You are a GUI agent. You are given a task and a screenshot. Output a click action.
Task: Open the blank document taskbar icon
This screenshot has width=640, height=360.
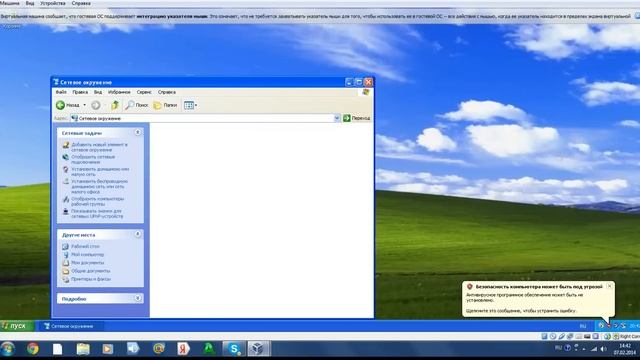(x=58, y=349)
